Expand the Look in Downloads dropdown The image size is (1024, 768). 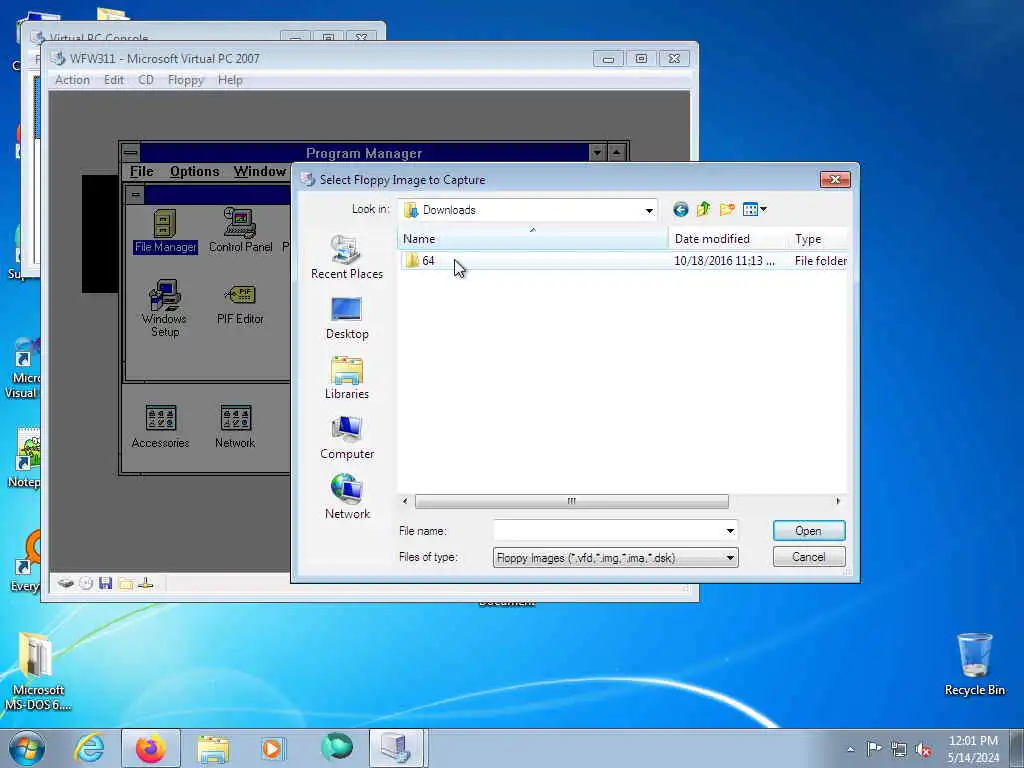click(x=648, y=210)
